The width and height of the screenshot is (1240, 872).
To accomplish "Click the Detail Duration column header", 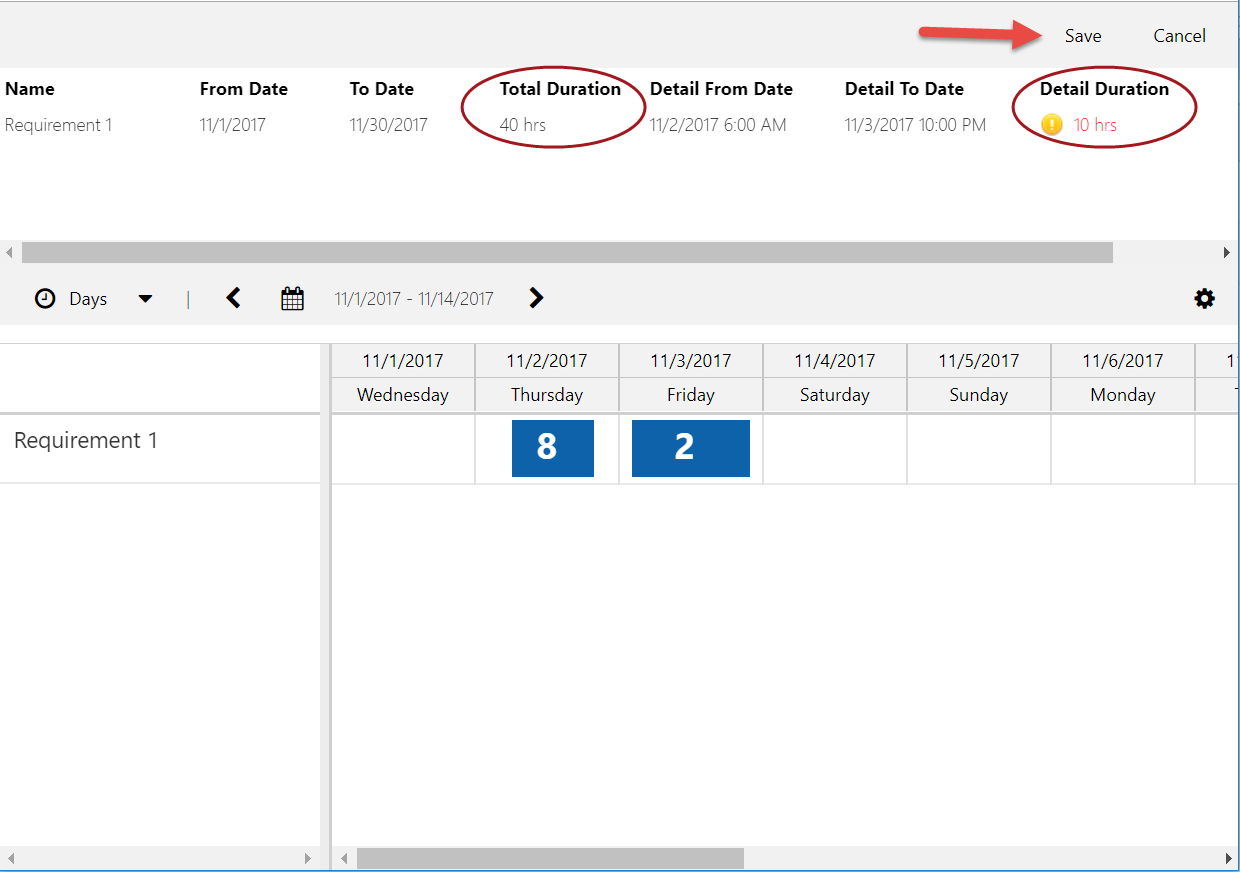I will 1104,89.
